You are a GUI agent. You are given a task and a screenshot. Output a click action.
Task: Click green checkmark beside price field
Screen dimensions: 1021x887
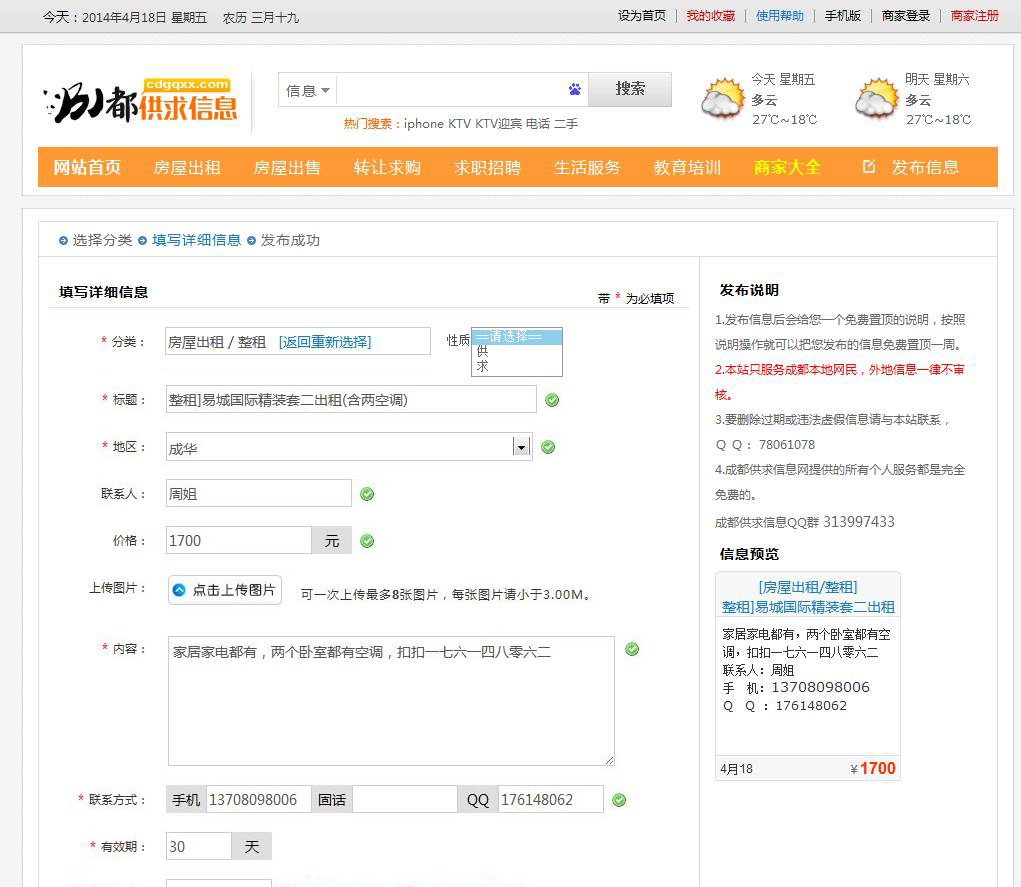click(367, 541)
